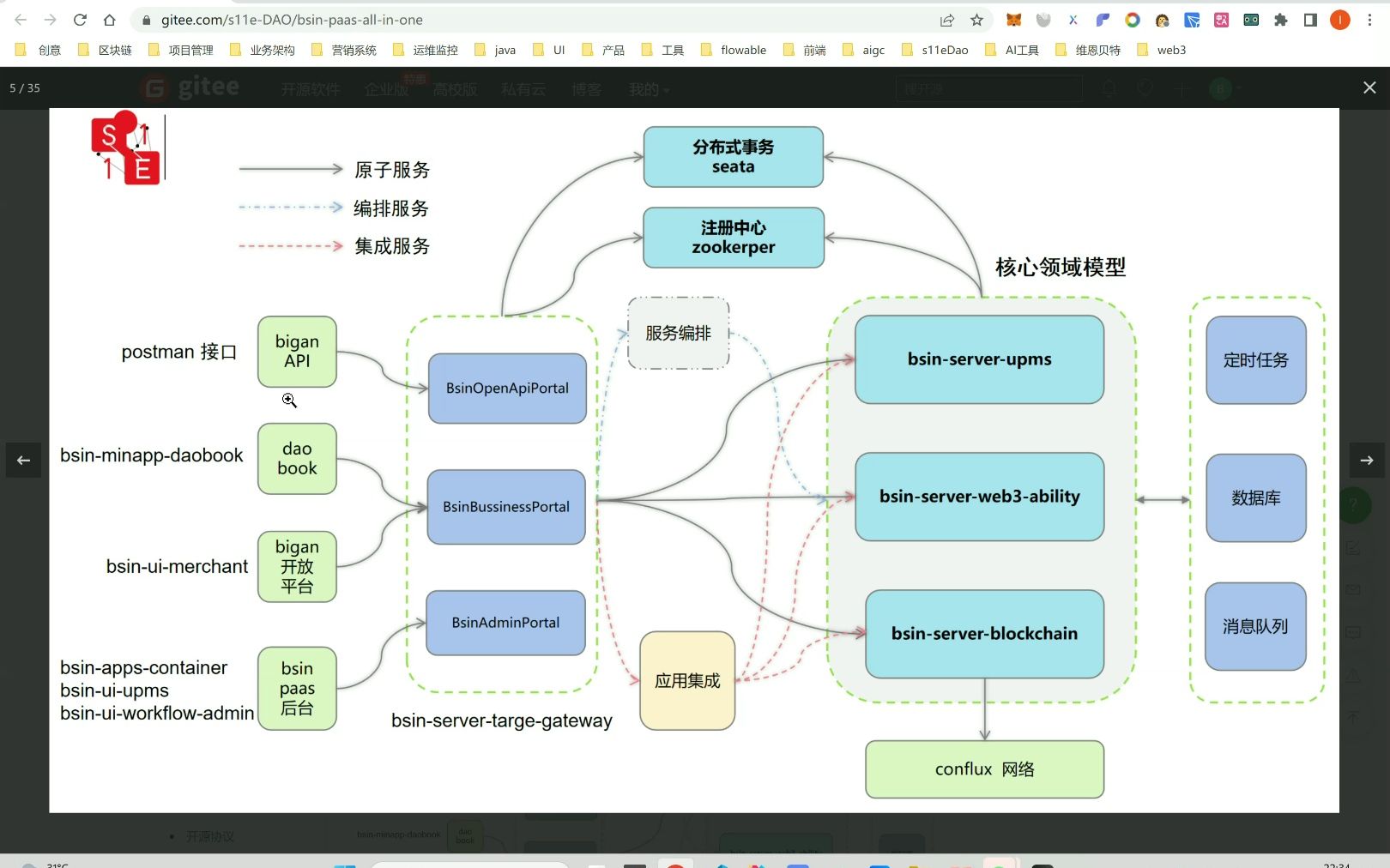
Task: Click the 5 / 35 image counter
Action: [25, 87]
